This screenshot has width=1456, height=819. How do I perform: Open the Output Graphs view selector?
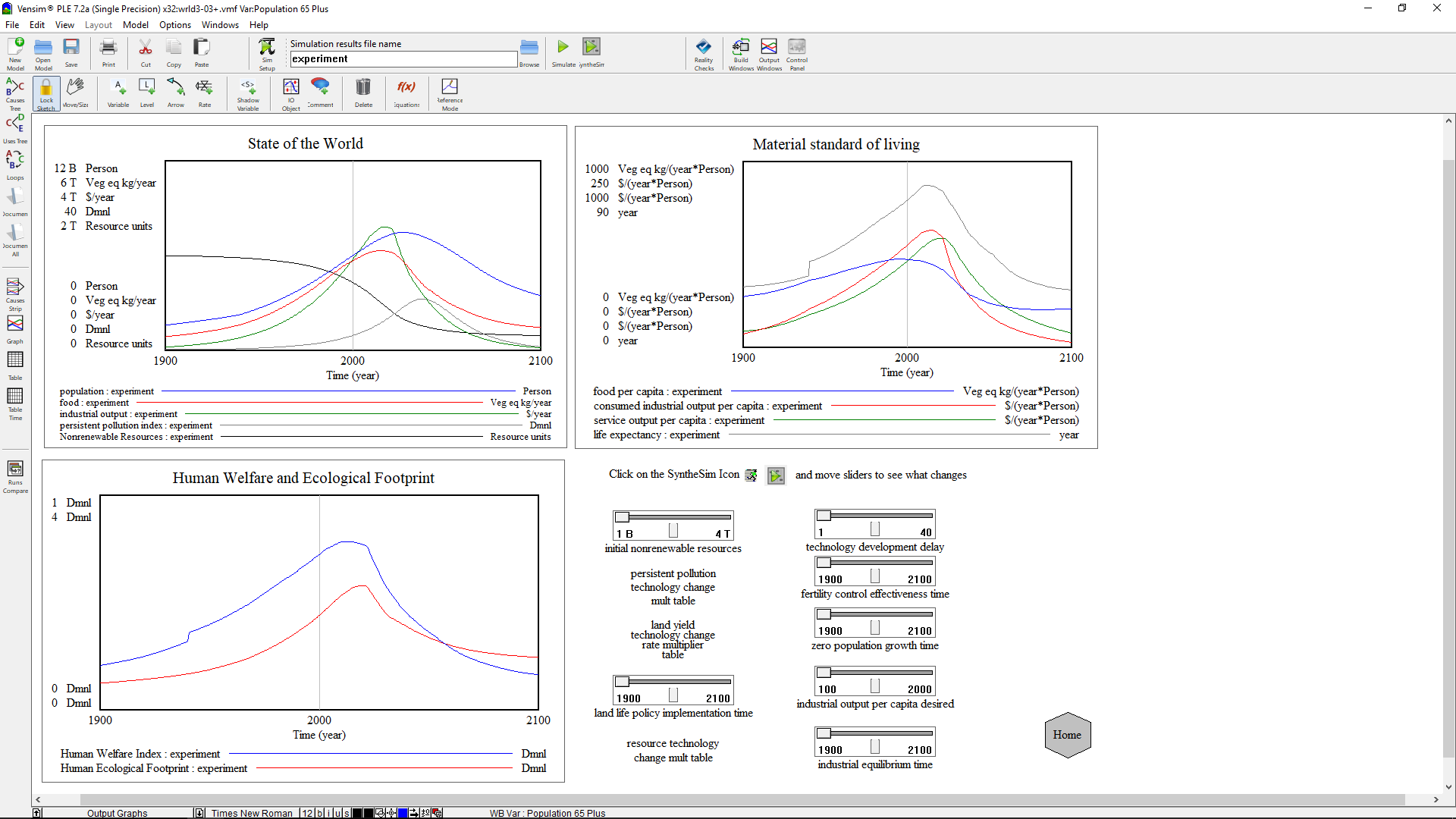(118, 813)
